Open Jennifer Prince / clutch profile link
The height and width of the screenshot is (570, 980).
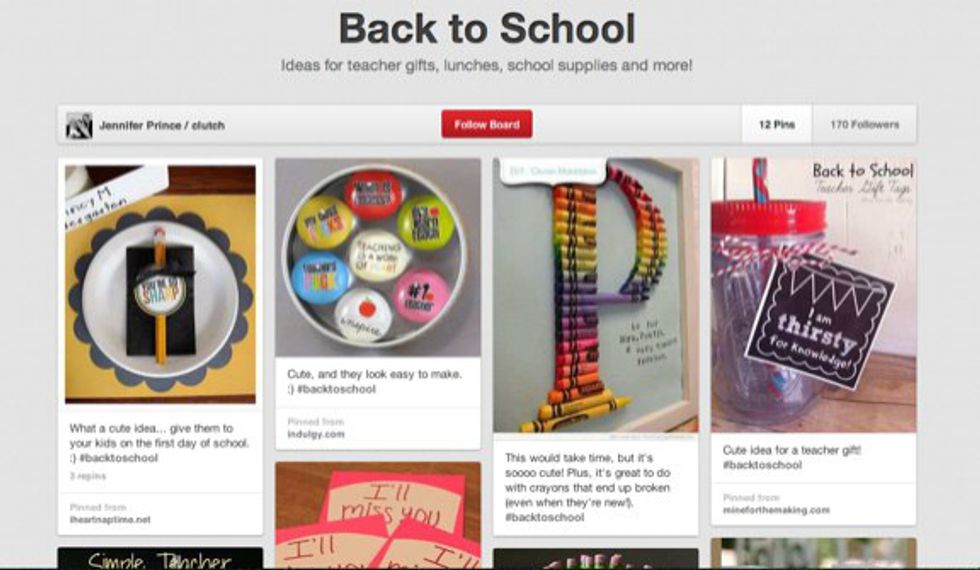162,125
